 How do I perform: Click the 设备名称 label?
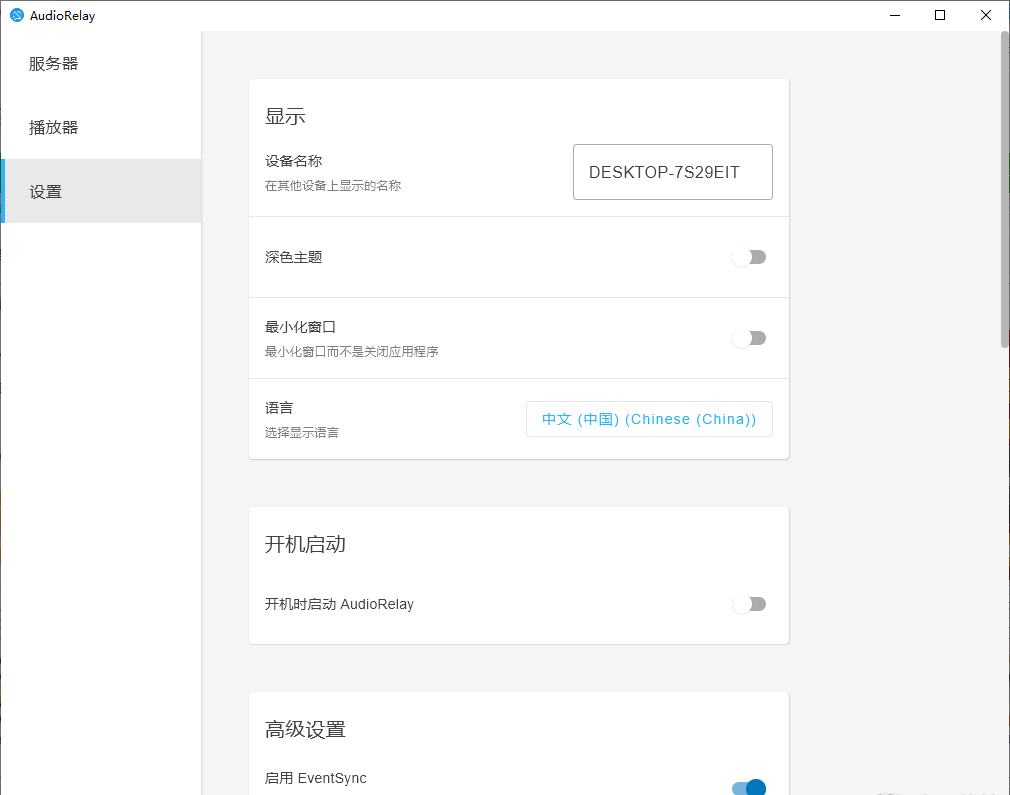click(x=294, y=161)
